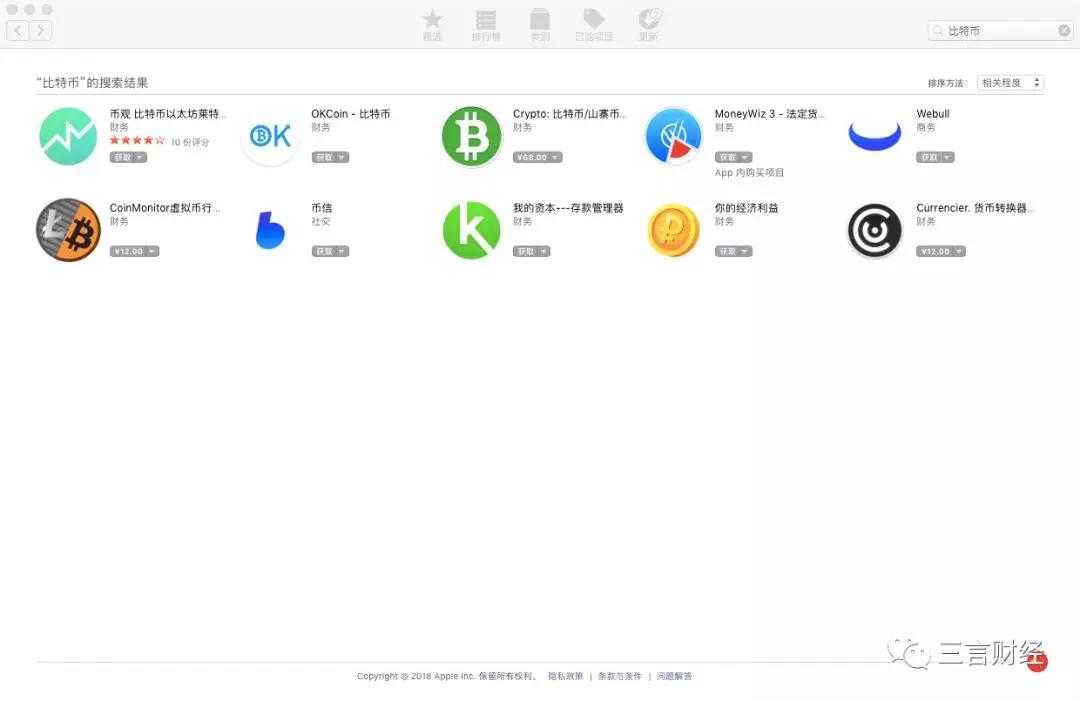The image size is (1080, 701).
Task: Click the 排序方法 label
Action: click(x=947, y=83)
